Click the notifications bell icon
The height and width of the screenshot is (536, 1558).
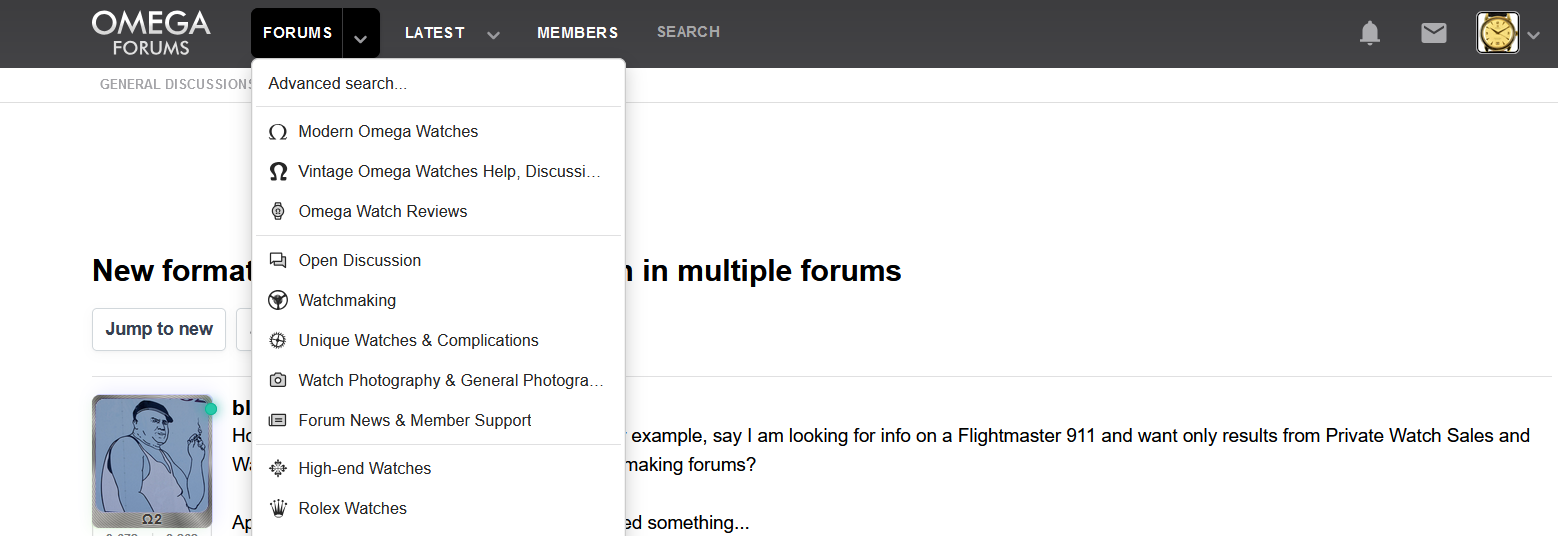tap(1369, 33)
